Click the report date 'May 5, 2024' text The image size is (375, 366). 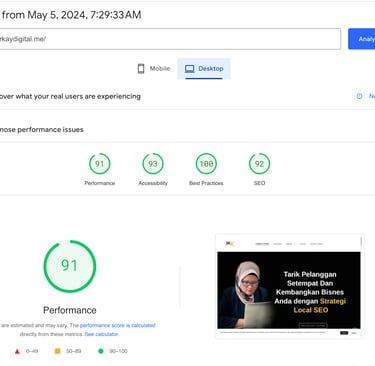tap(56, 15)
